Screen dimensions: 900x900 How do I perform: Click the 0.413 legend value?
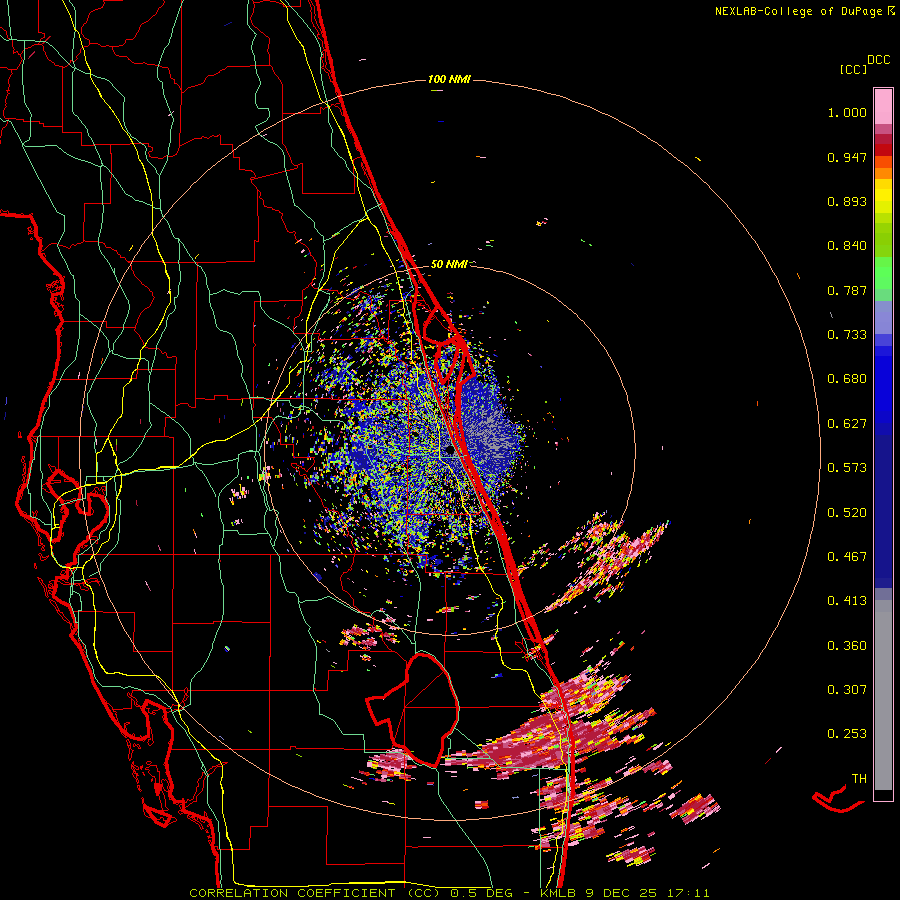click(847, 601)
